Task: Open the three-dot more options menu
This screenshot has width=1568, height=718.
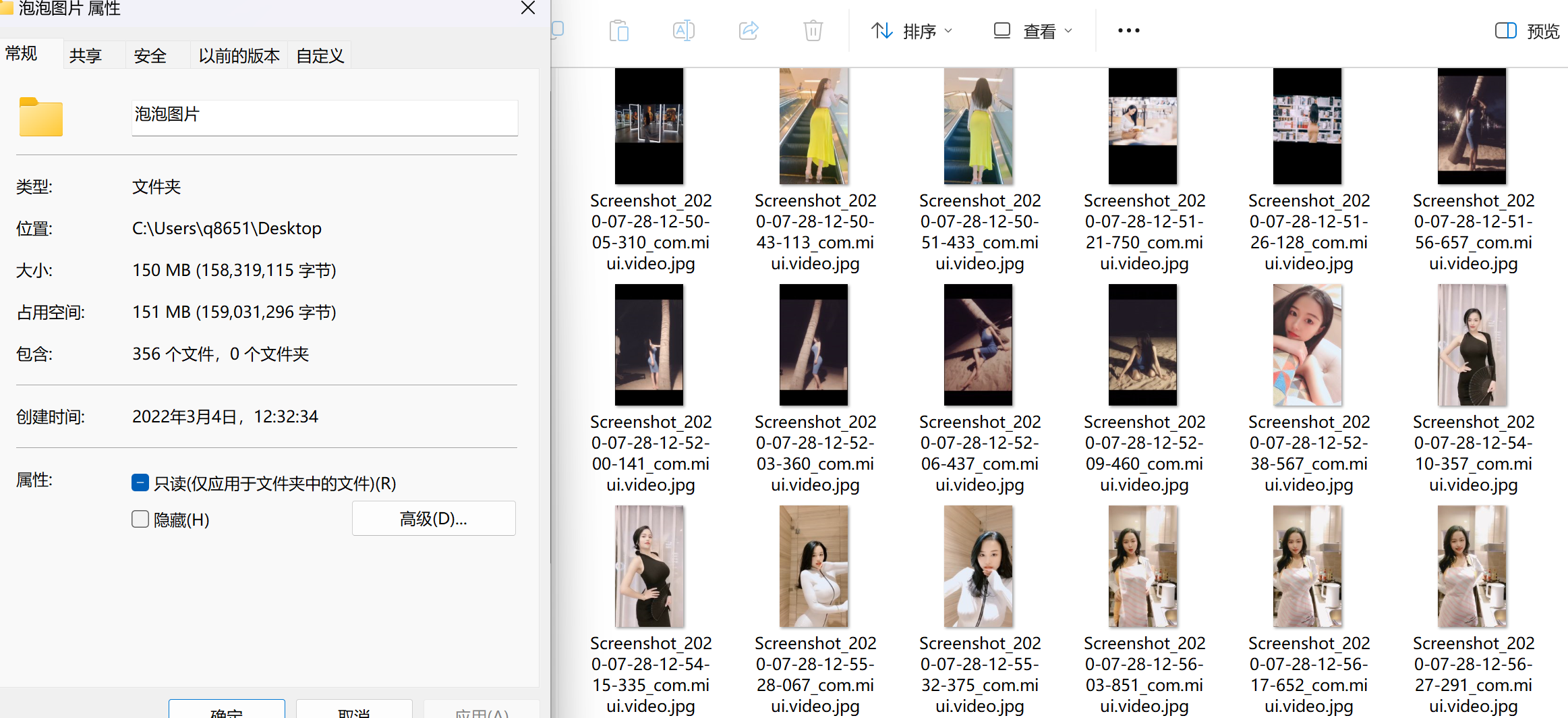Action: click(1128, 31)
